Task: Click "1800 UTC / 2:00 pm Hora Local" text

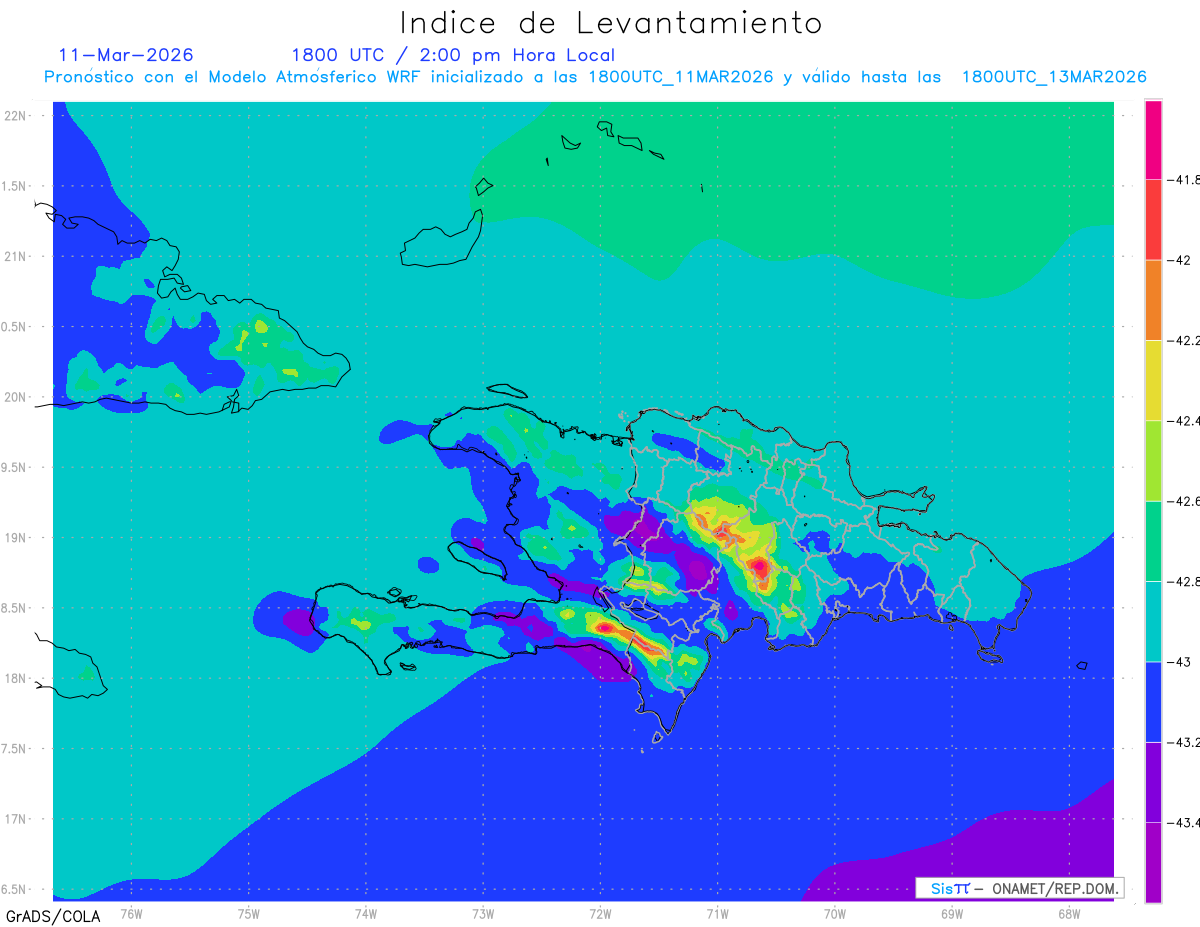Action: 453,55
